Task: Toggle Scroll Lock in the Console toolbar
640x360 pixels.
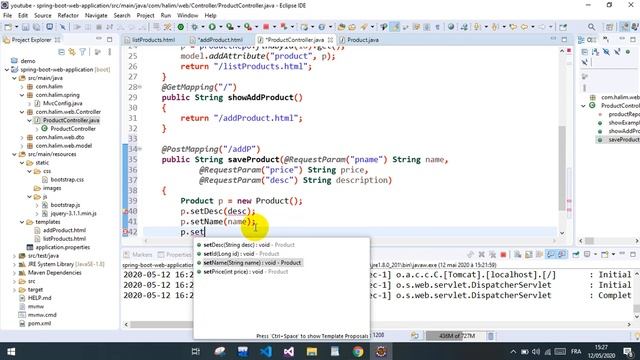Action: (529, 255)
